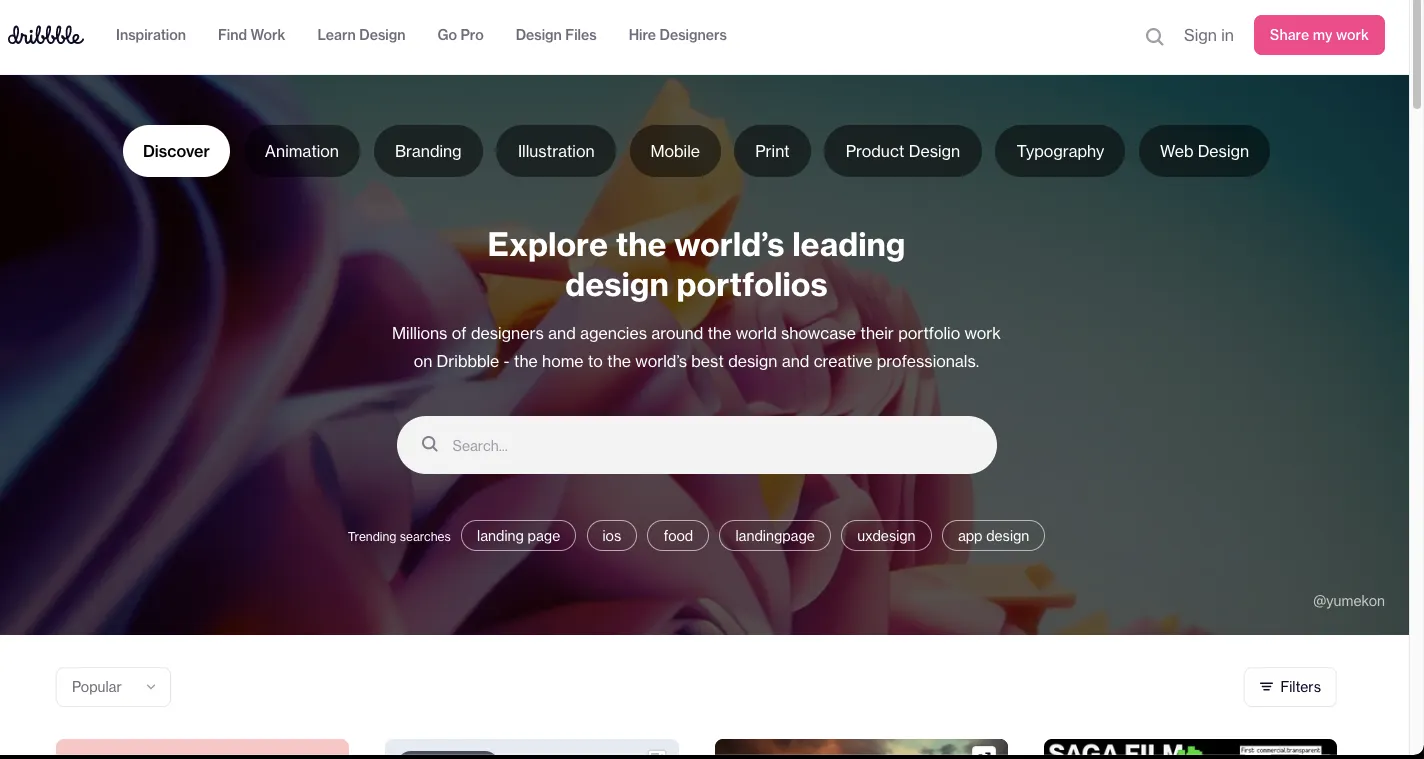Switch to the Branding category
The width and height of the screenshot is (1424, 759).
428,151
